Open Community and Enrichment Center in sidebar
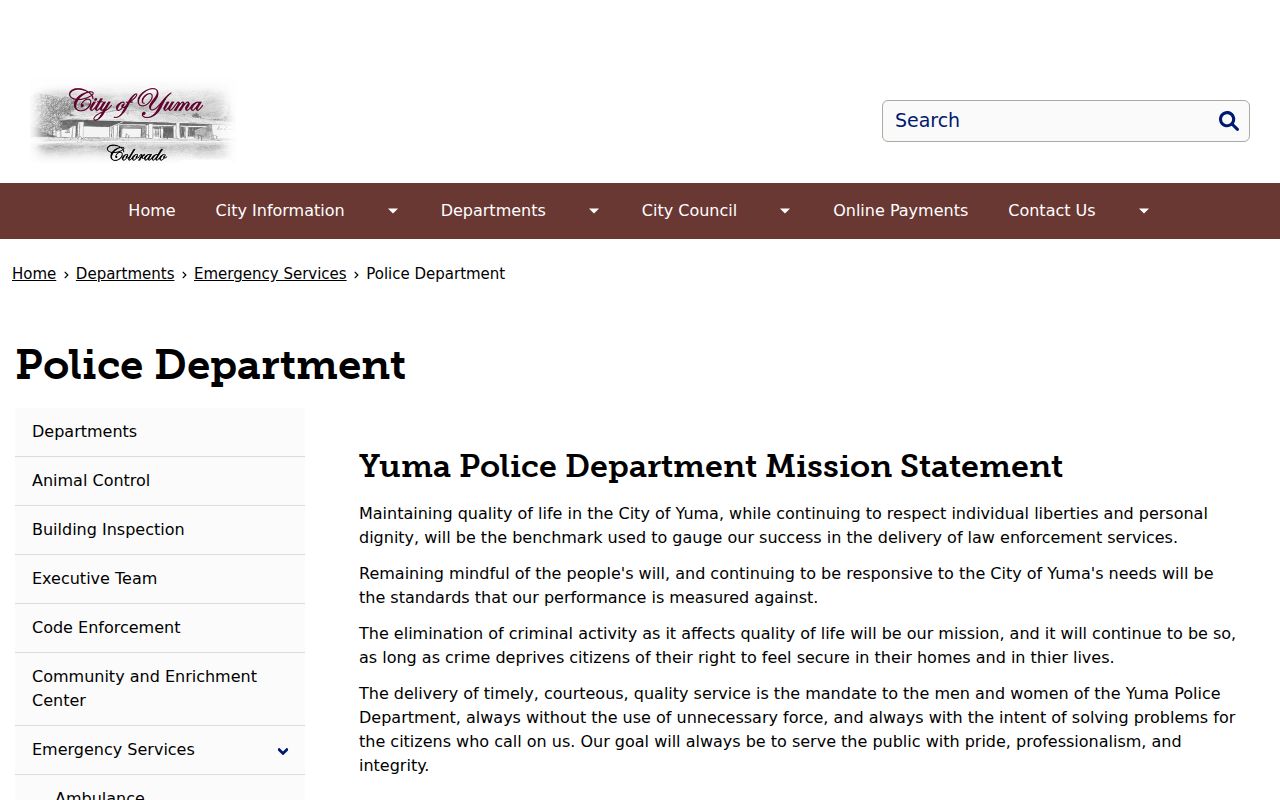 tap(160, 689)
